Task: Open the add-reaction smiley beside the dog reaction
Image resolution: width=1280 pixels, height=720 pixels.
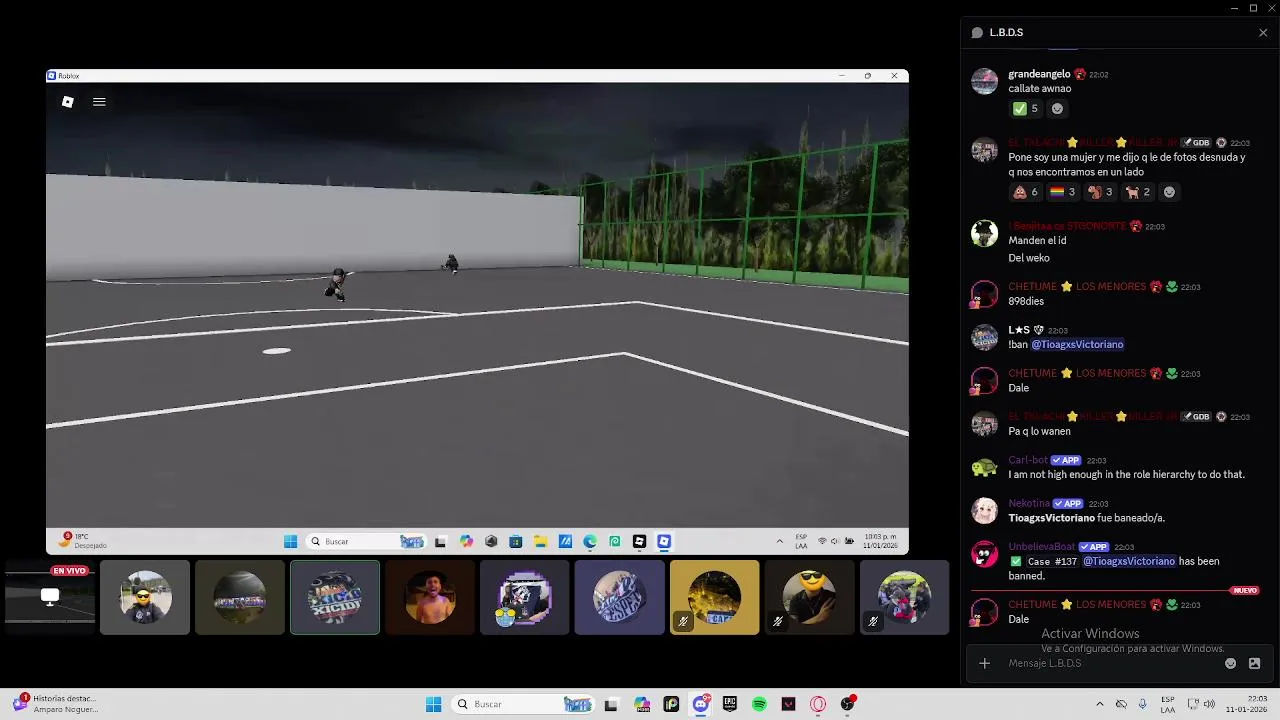Action: pyautogui.click(x=1169, y=192)
